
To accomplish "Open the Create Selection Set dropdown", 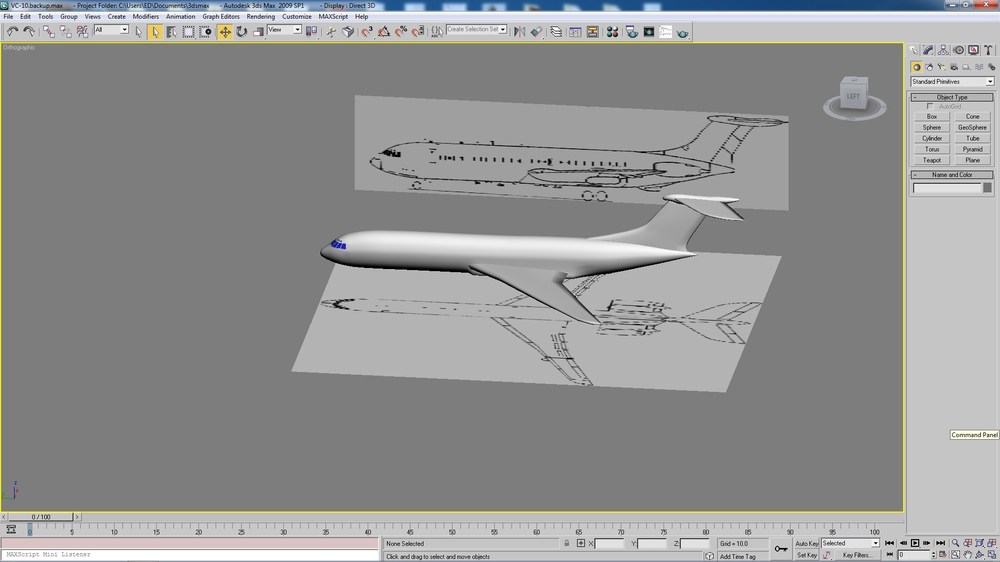I will coord(476,29).
